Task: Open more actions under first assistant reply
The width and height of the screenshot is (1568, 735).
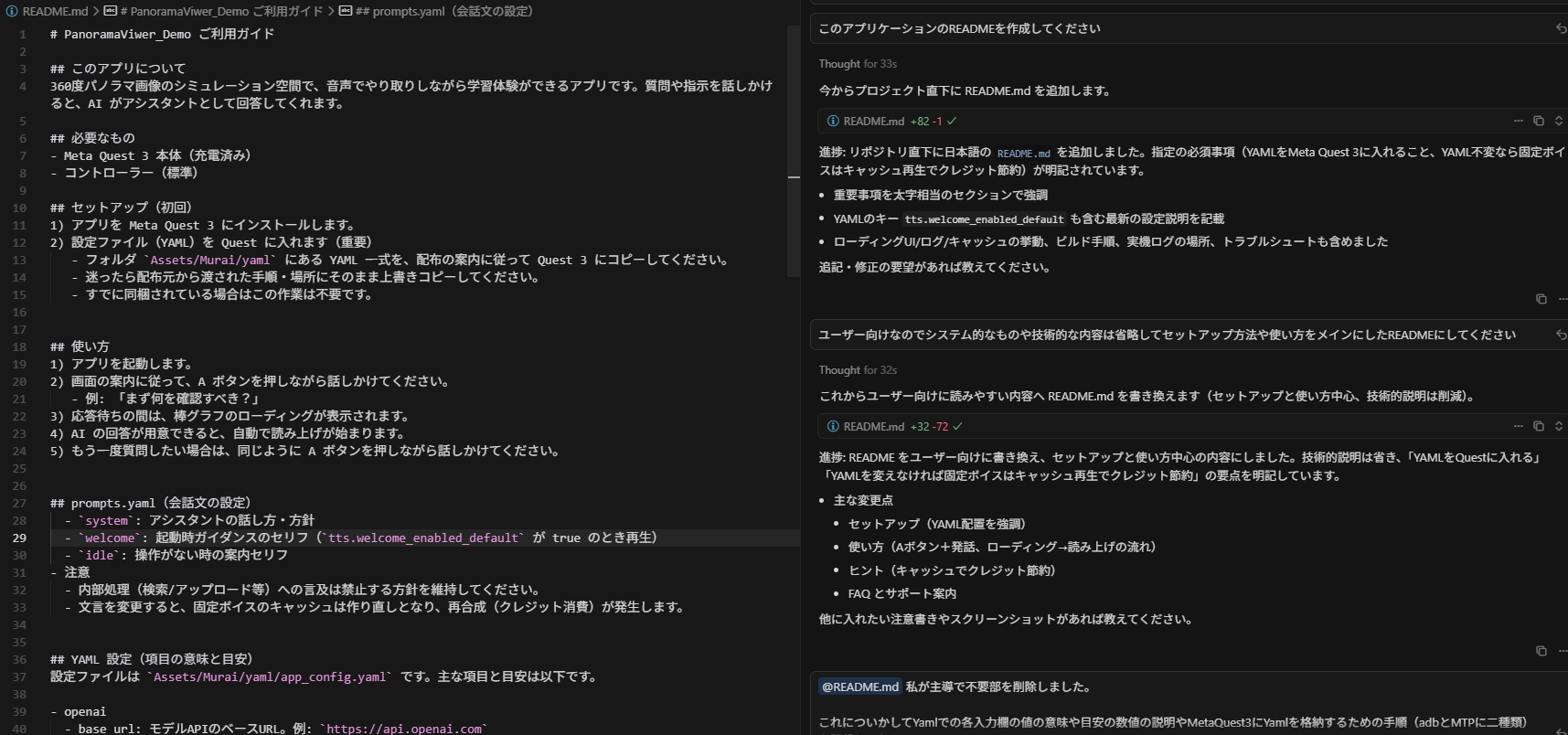Action: 1563,299
